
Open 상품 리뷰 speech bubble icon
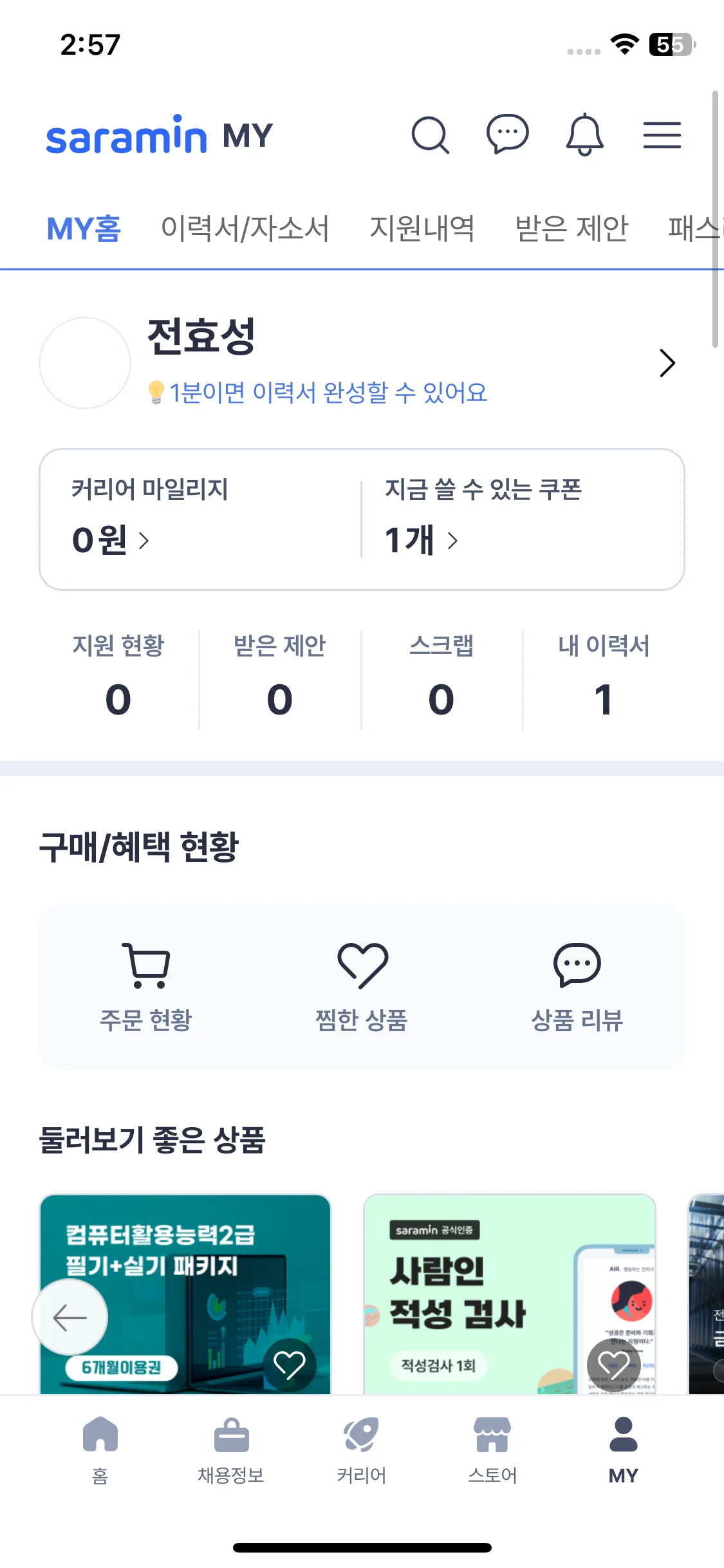pyautogui.click(x=577, y=966)
